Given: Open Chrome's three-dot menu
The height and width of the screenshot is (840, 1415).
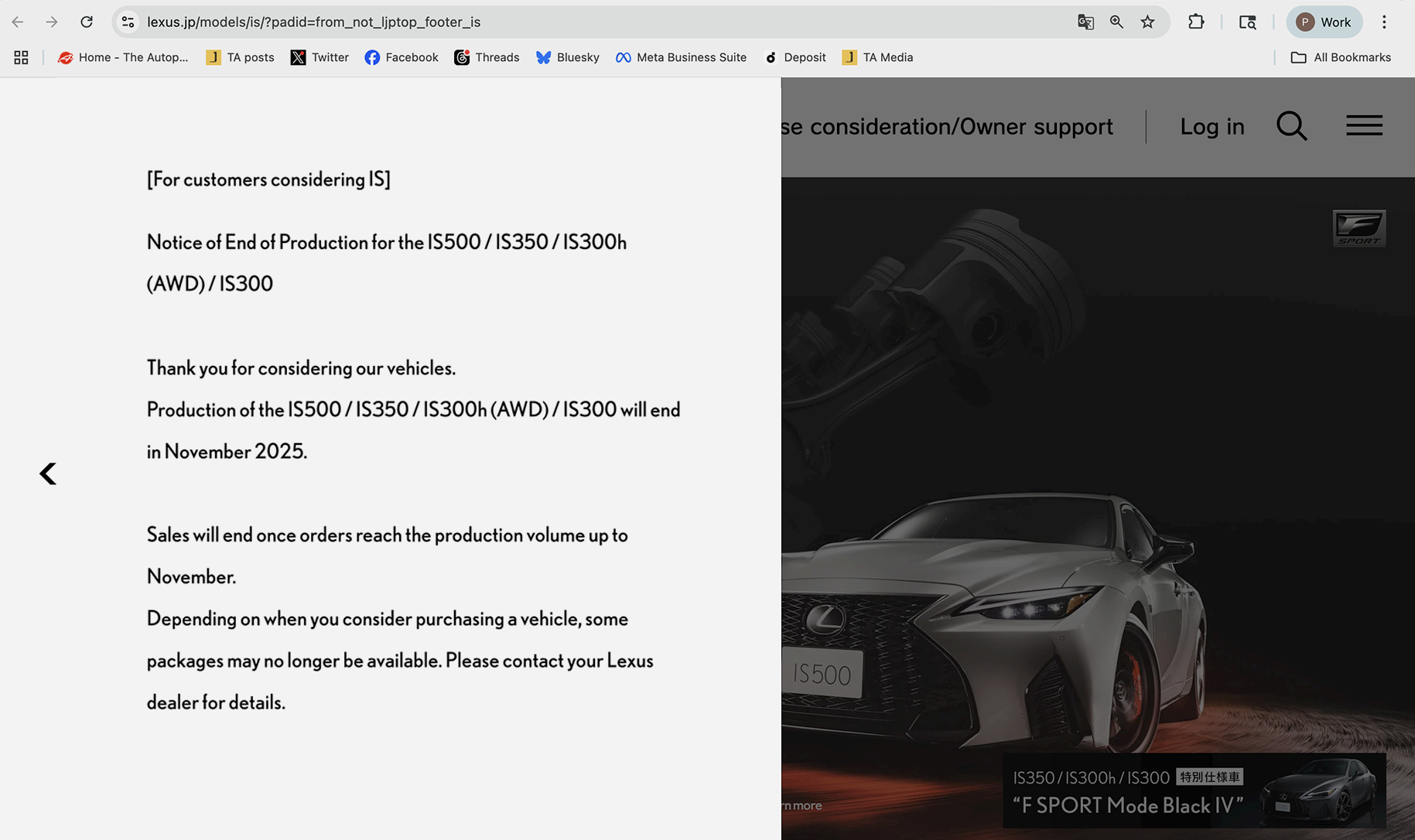Looking at the screenshot, I should pos(1385,22).
